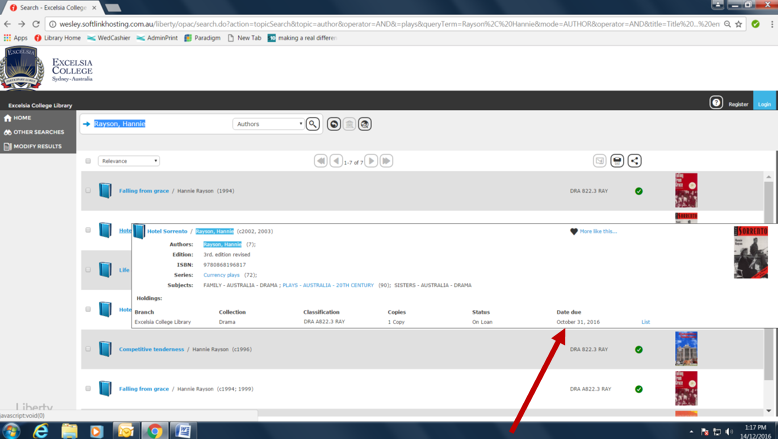Tick checkbox for Falling from grace (c1994; 1999)
This screenshot has height=439, width=778.
click(x=88, y=388)
